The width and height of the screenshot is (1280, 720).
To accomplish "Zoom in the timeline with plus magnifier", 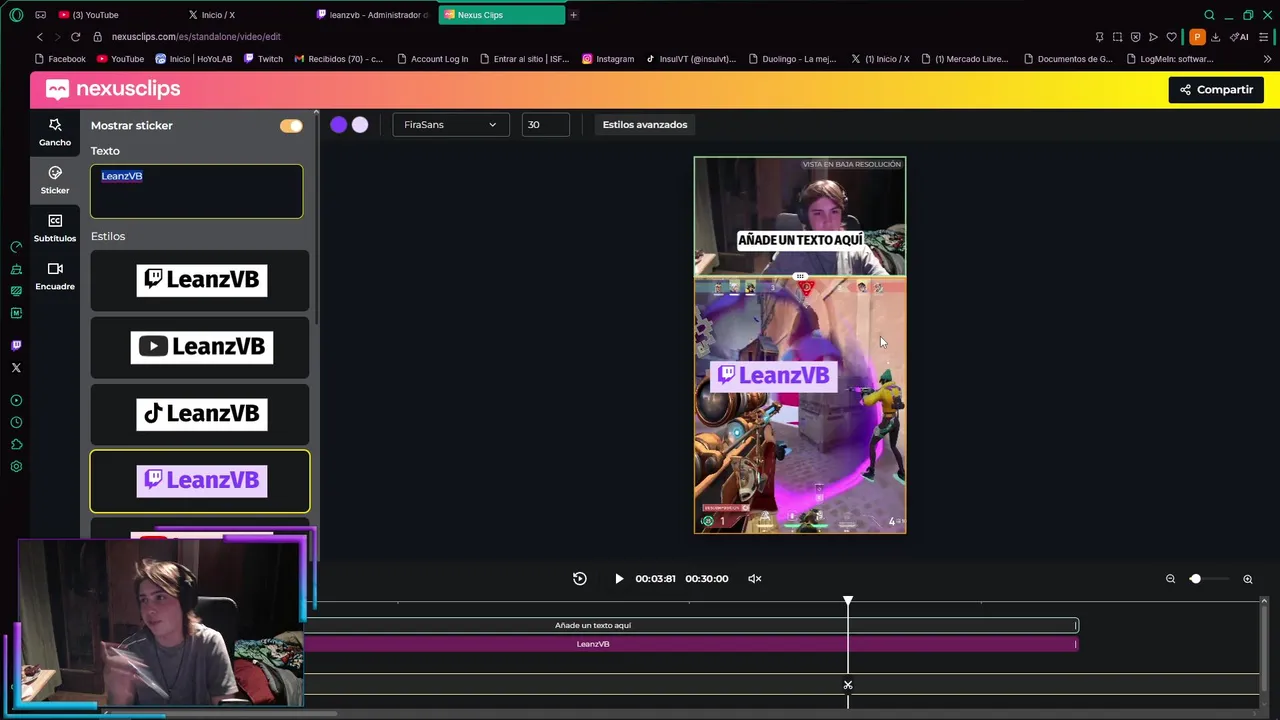I will click(1247, 579).
